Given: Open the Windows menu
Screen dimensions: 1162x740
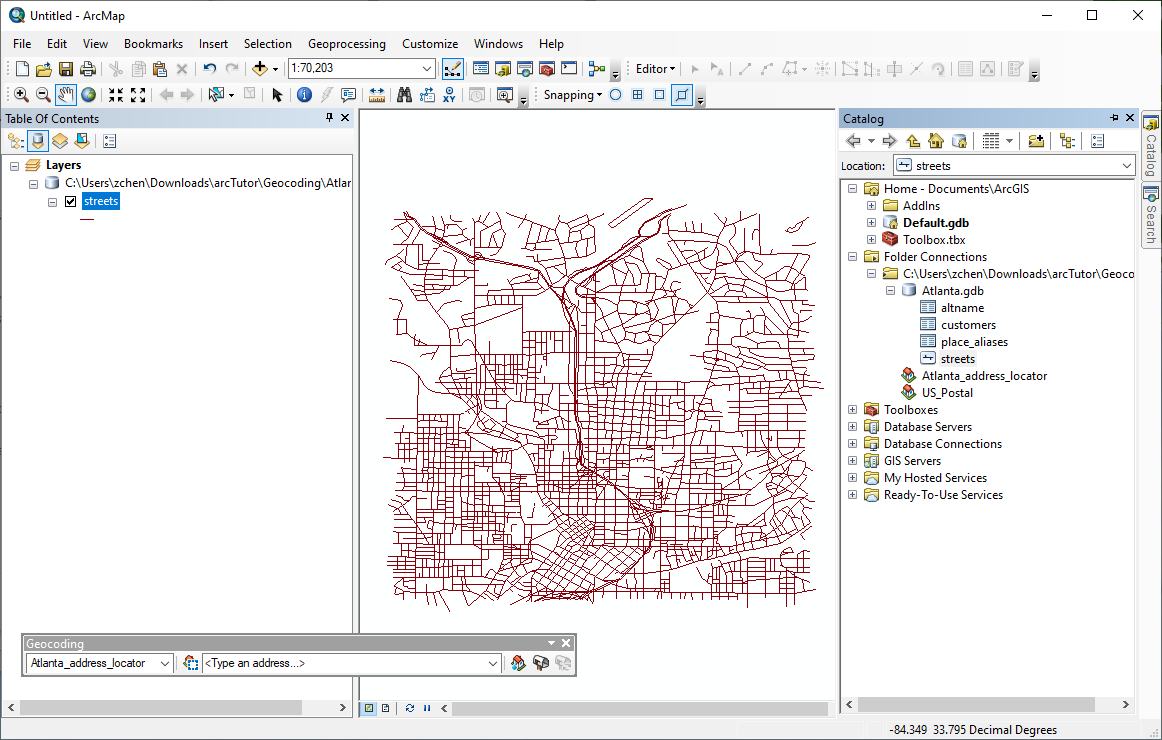Looking at the screenshot, I should point(498,44).
